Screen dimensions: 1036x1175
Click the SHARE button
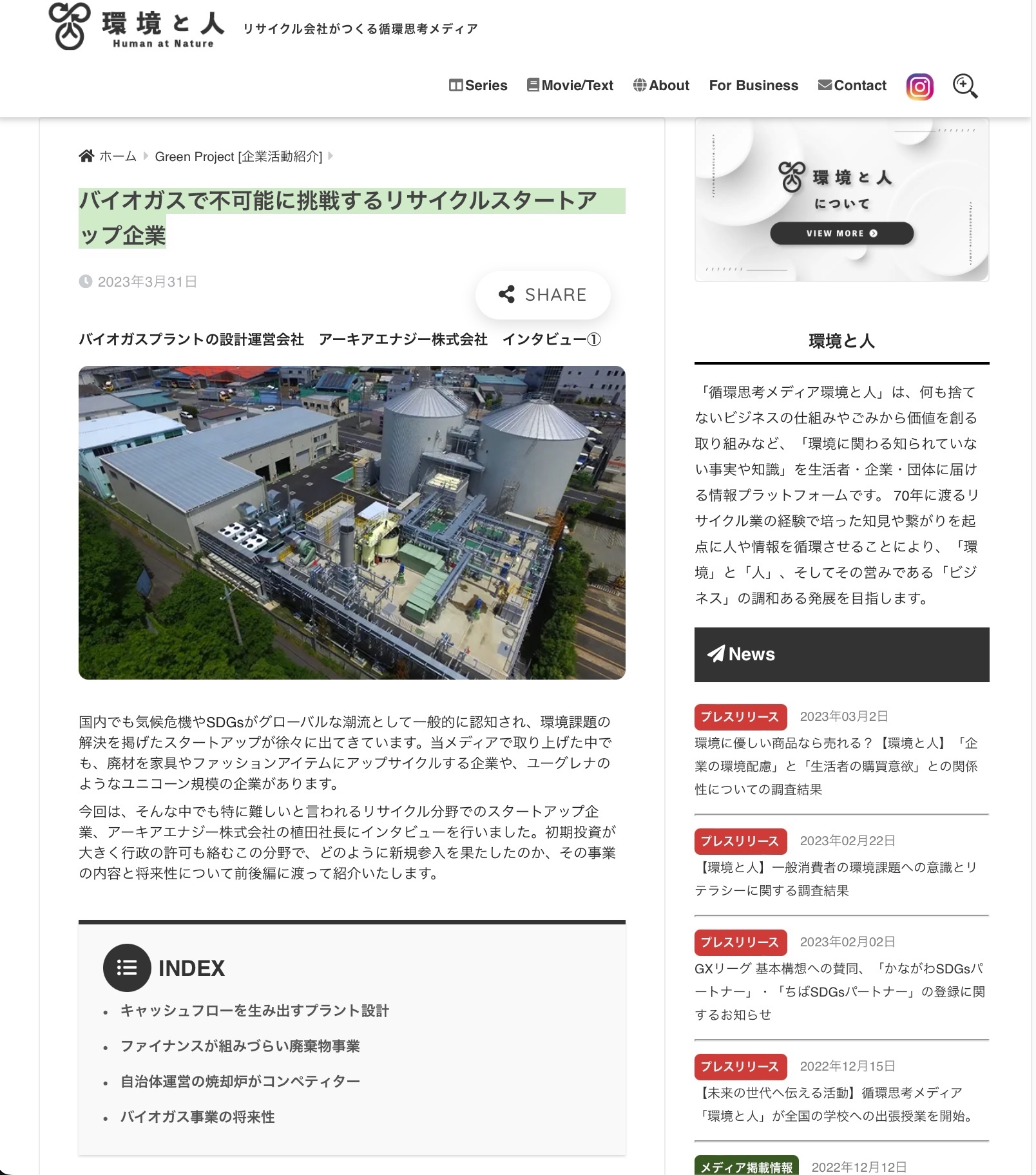(542, 294)
